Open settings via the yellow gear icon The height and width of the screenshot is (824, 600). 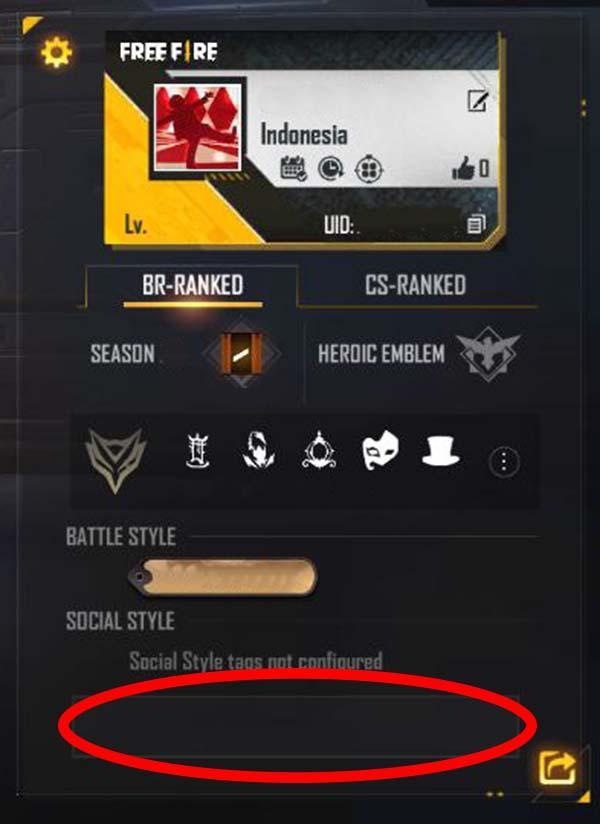click(56, 52)
